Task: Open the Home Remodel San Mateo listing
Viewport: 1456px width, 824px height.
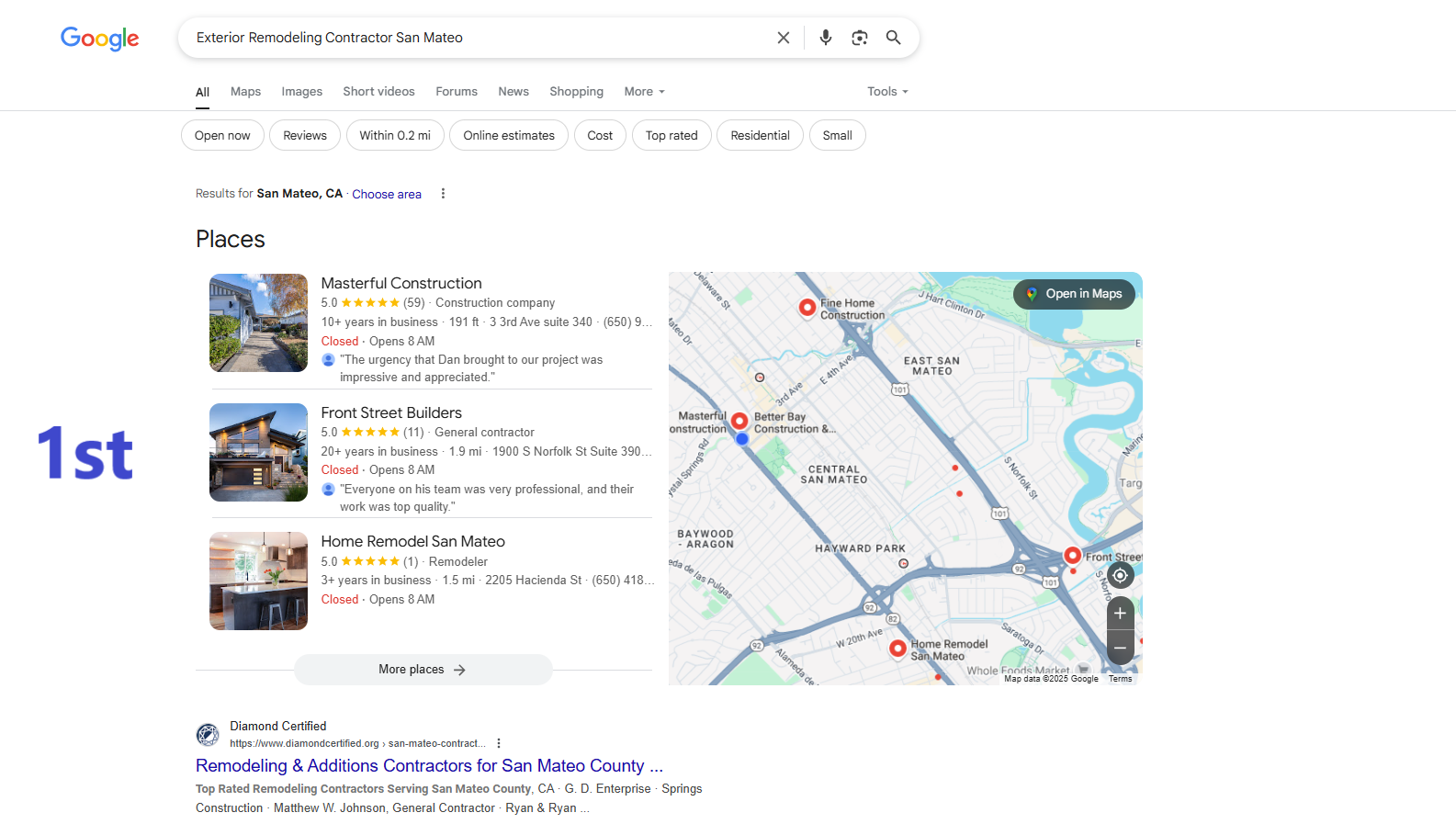Action: coord(412,541)
